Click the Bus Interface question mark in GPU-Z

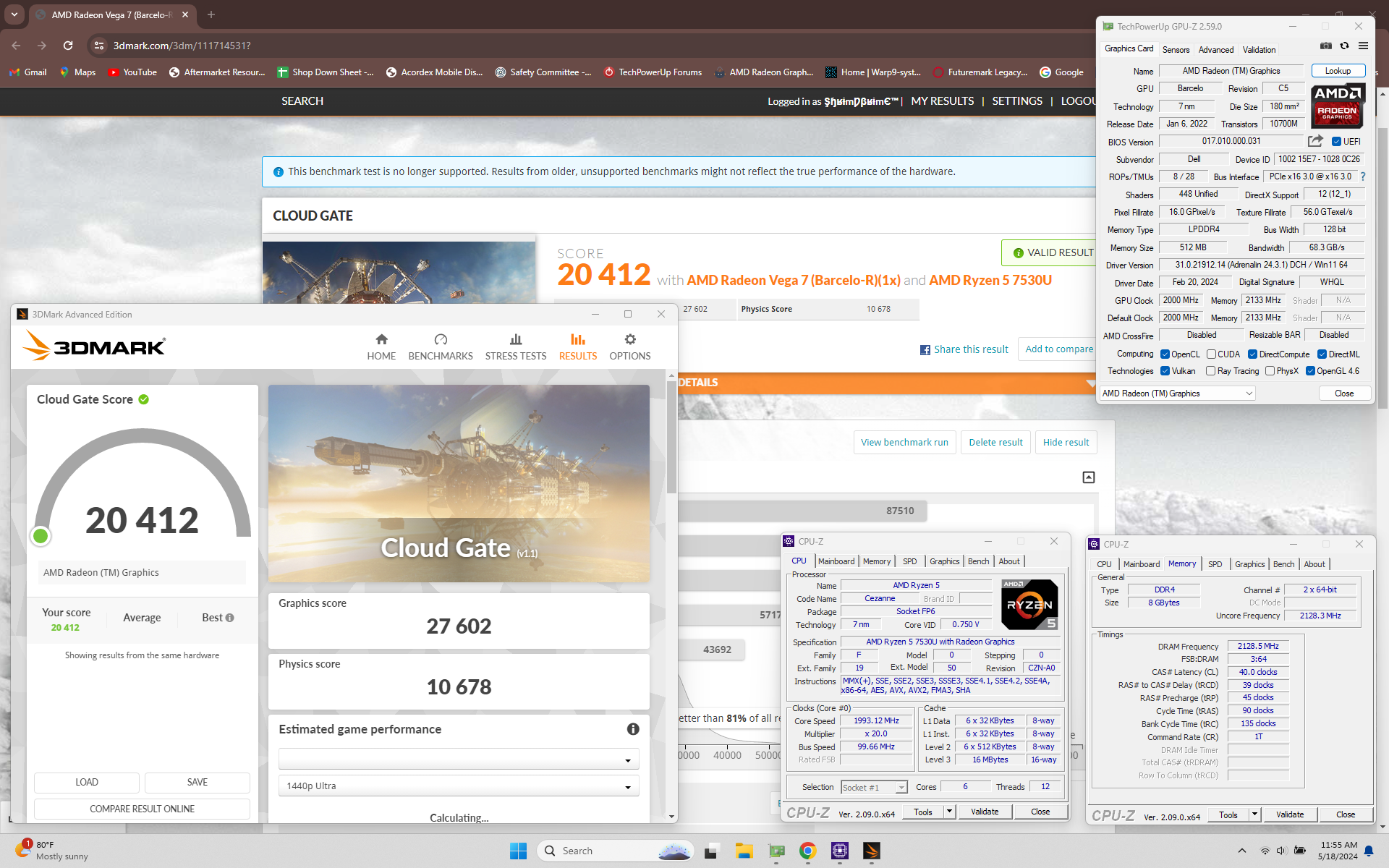click(1363, 176)
